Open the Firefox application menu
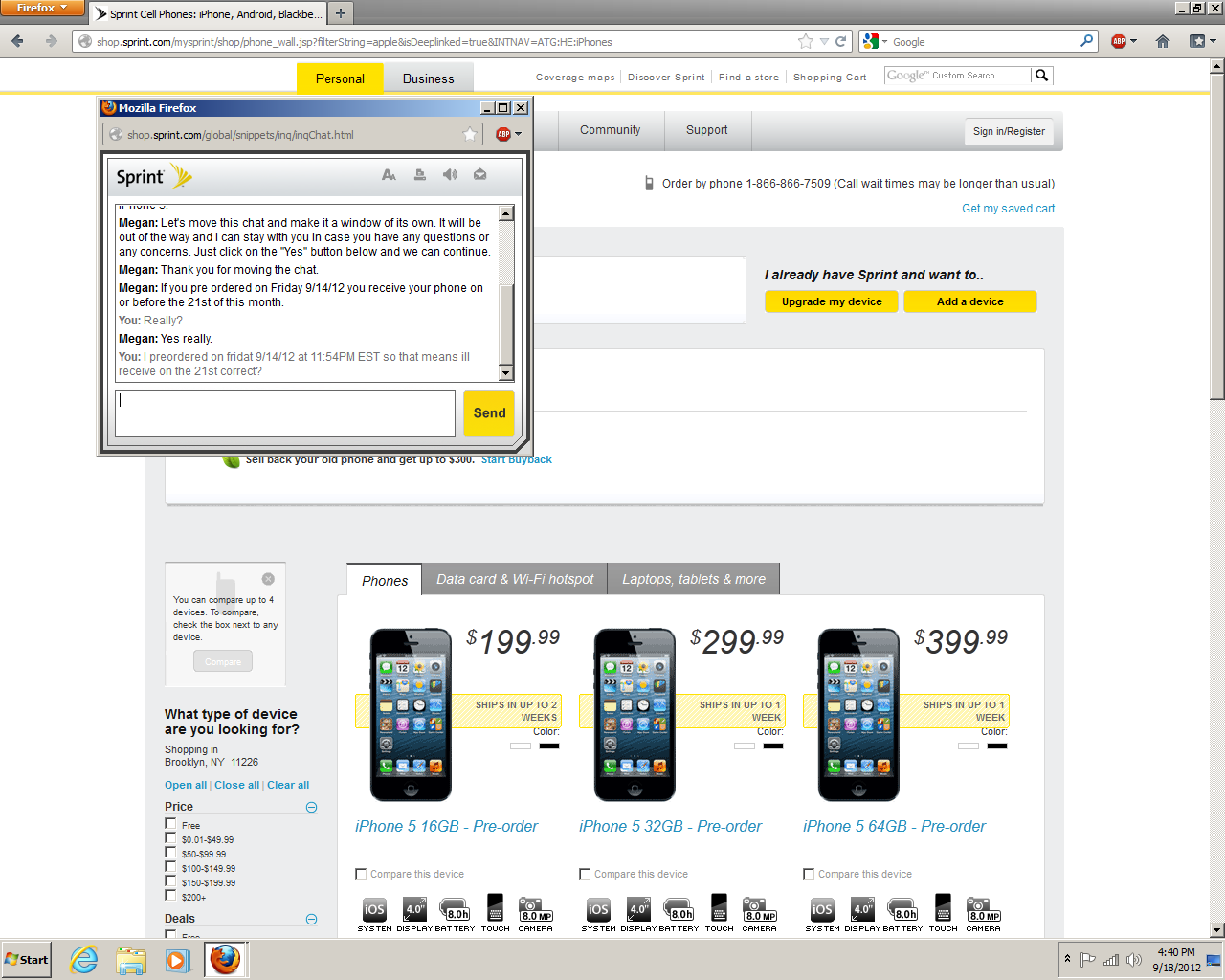 click(42, 8)
